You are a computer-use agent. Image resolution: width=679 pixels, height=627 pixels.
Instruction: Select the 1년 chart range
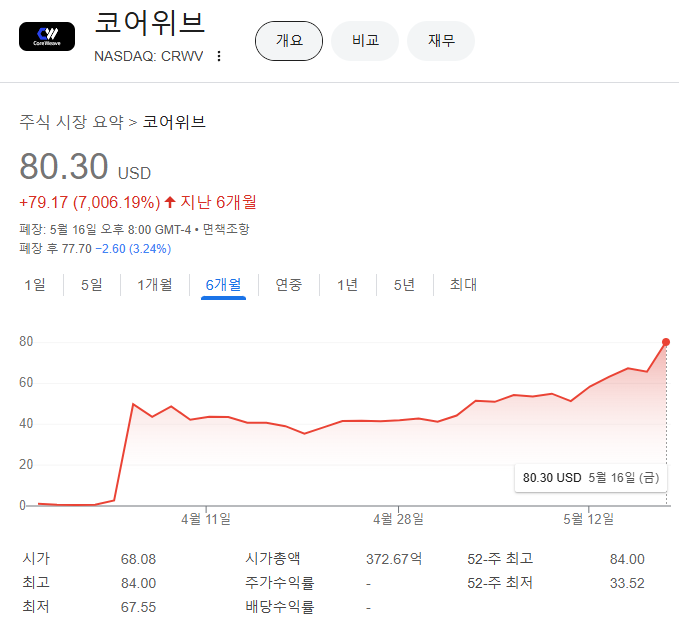pyautogui.click(x=348, y=285)
